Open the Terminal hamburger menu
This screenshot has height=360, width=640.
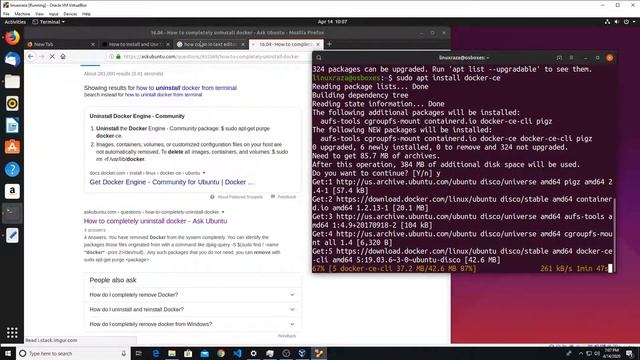pyautogui.click(x=571, y=58)
